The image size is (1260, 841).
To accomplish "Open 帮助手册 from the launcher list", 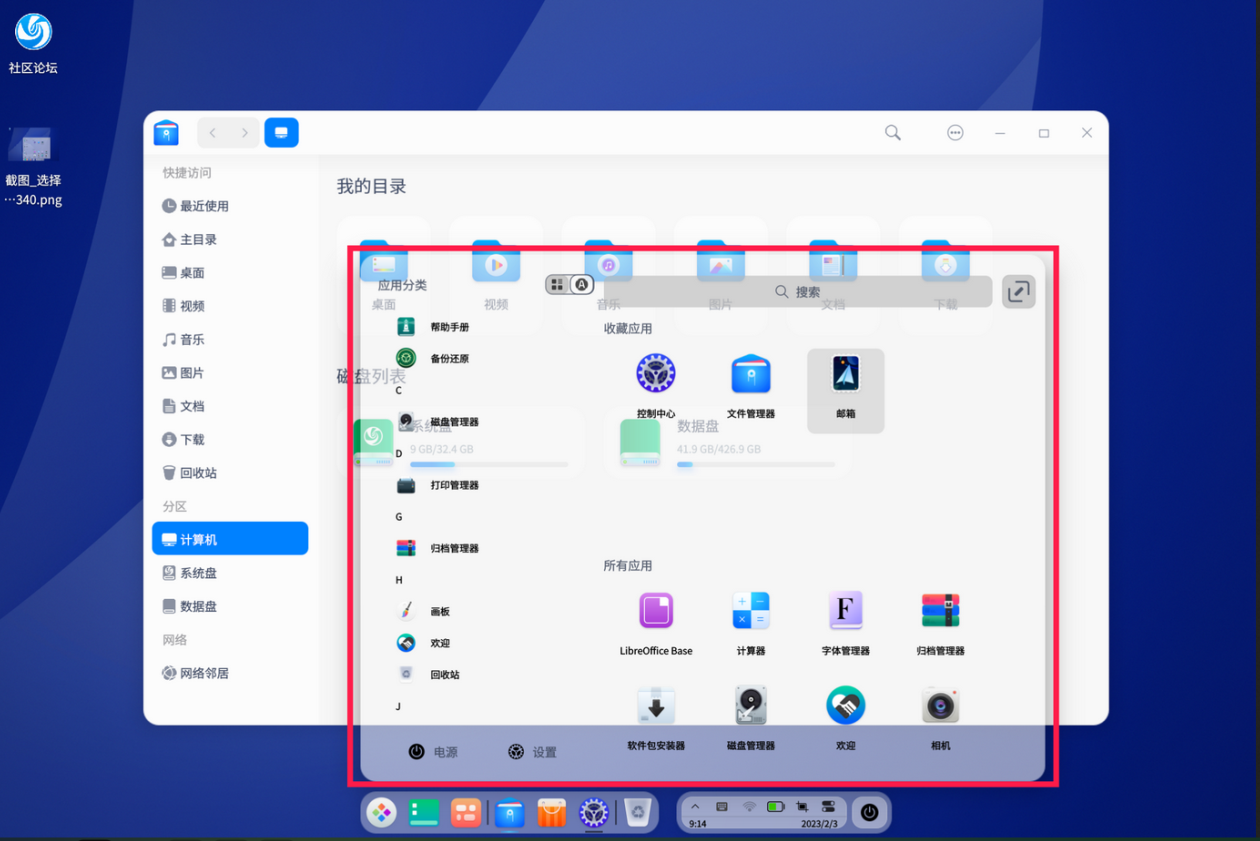I will pyautogui.click(x=432, y=327).
